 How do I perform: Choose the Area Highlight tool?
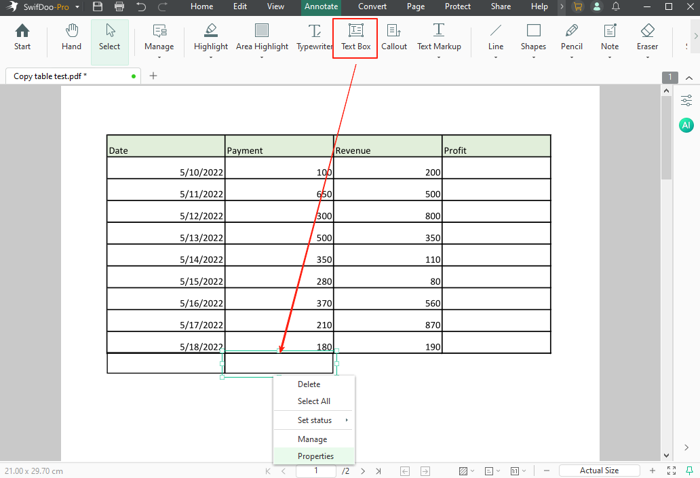[262, 37]
